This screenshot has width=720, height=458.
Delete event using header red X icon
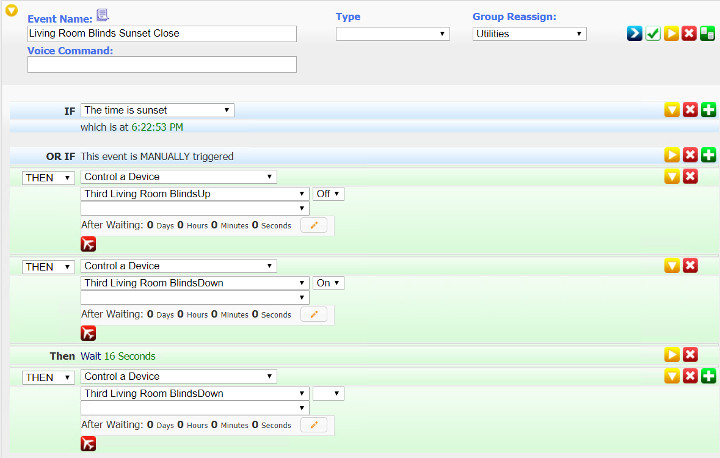pos(690,33)
